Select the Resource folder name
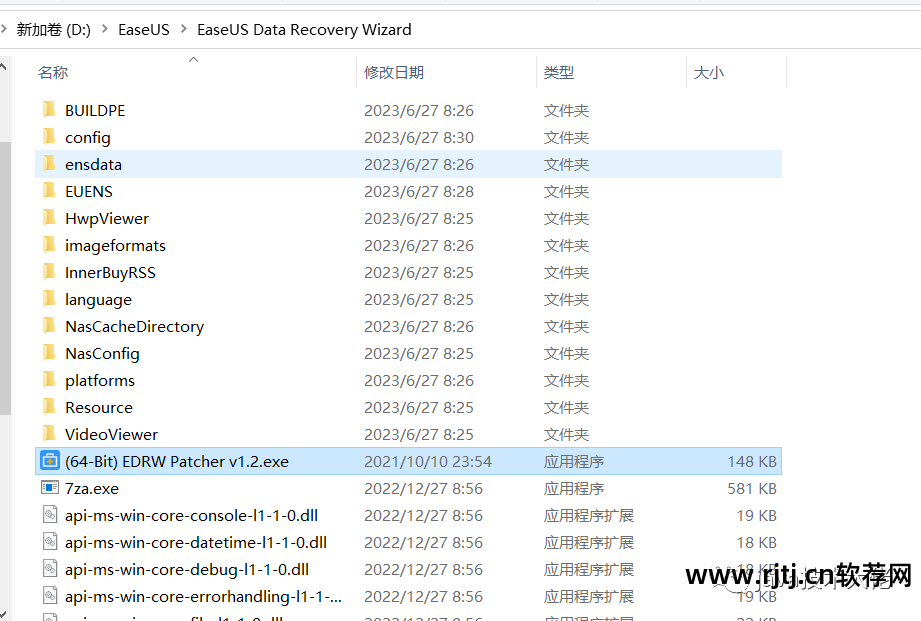This screenshot has height=621, width=921. pos(99,408)
